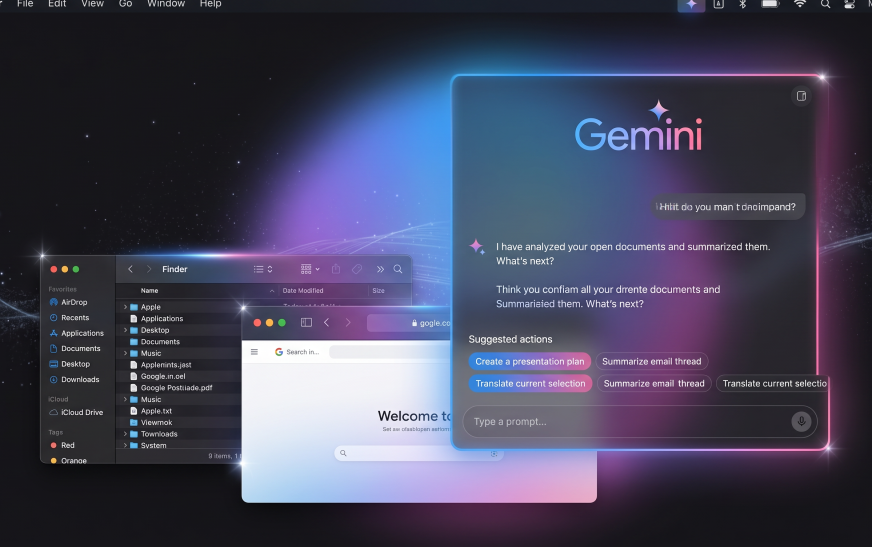Click the blue-filled Translate current selection chip
The height and width of the screenshot is (547, 872).
pos(530,384)
